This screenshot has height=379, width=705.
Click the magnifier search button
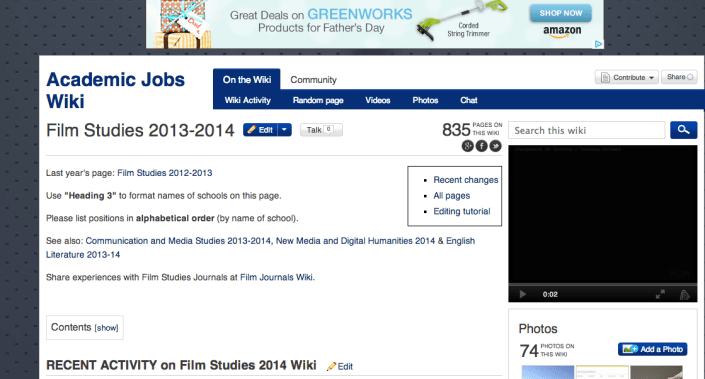point(683,130)
